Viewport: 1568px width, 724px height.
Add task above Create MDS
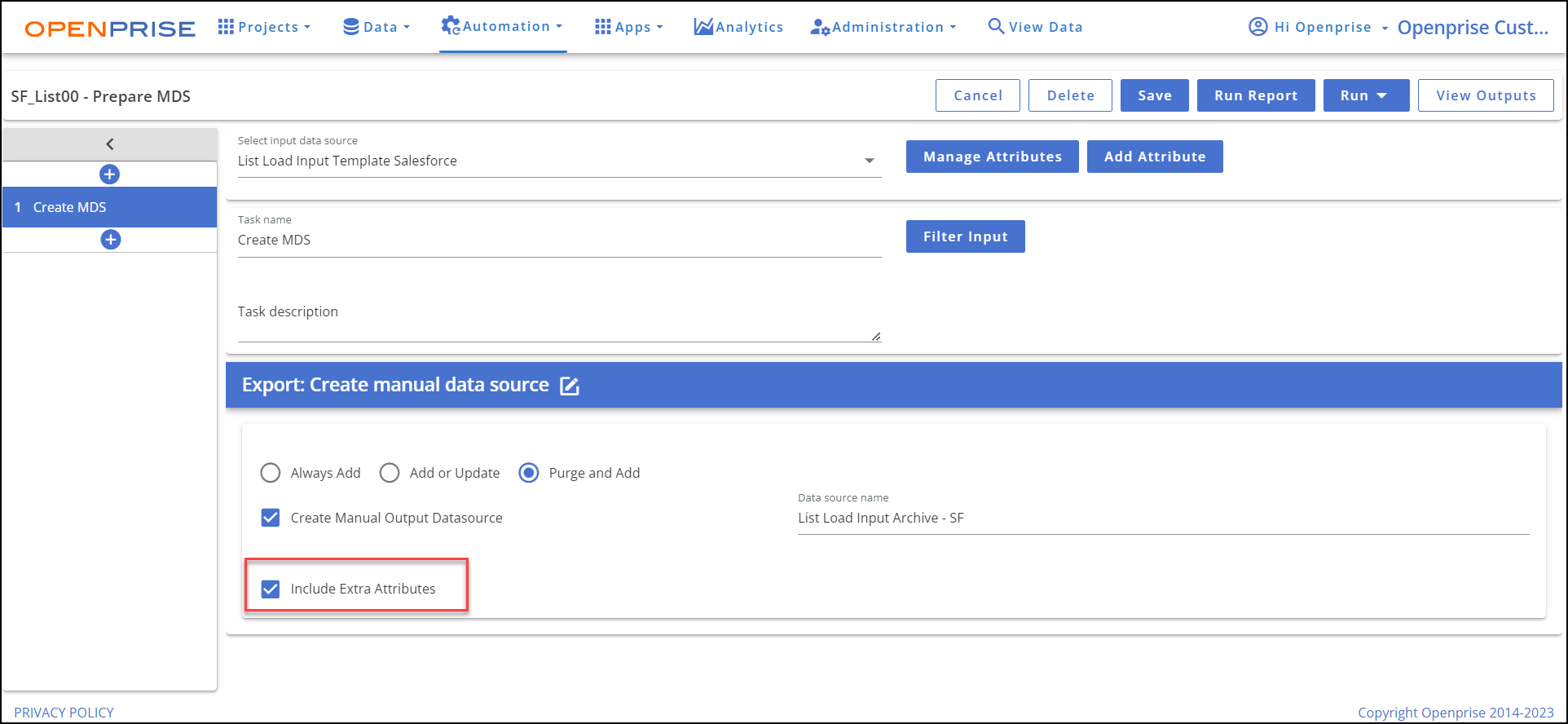click(x=109, y=174)
